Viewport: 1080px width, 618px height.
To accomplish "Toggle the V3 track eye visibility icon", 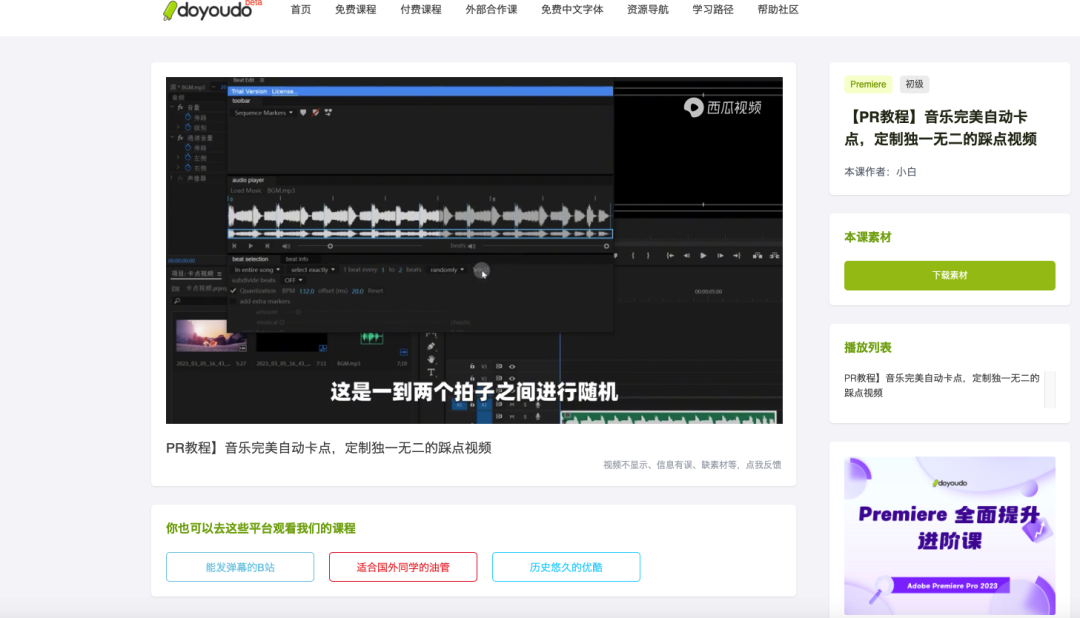I will coord(511,366).
